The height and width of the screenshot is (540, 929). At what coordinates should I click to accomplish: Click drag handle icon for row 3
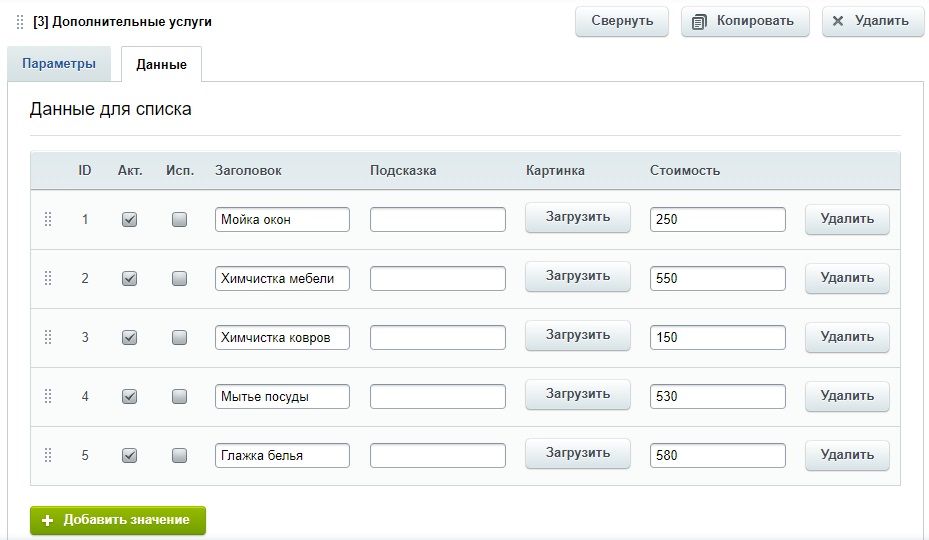(48, 337)
